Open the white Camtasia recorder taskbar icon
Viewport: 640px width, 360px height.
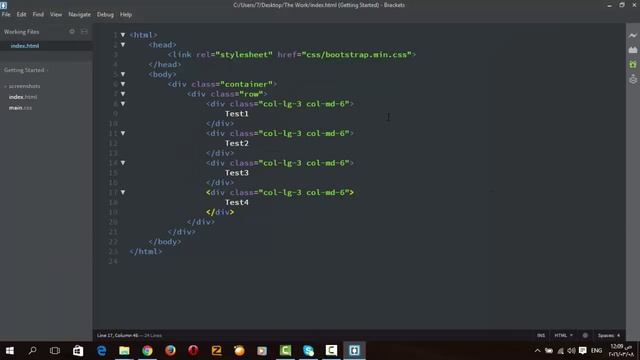[331, 351]
